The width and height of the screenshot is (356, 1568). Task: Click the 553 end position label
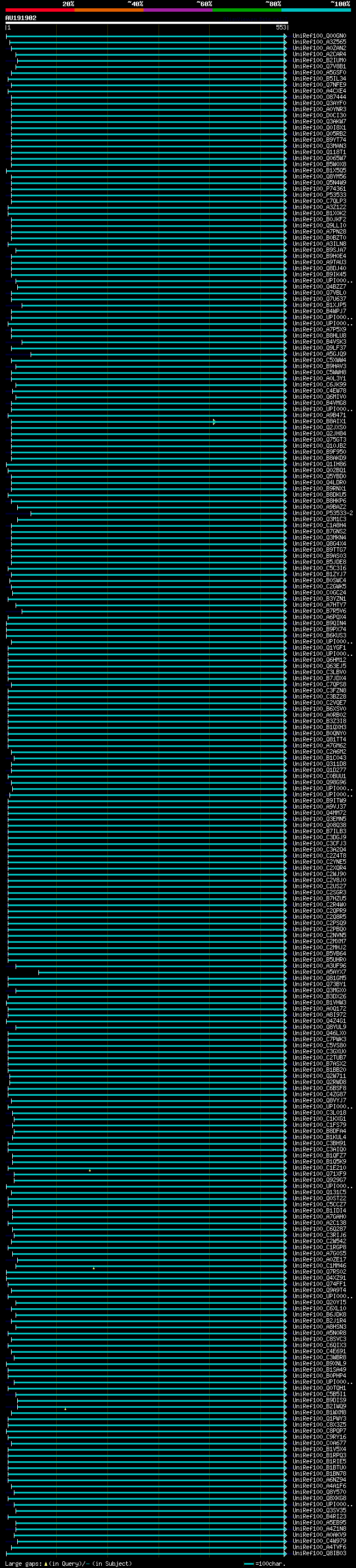click(x=280, y=27)
